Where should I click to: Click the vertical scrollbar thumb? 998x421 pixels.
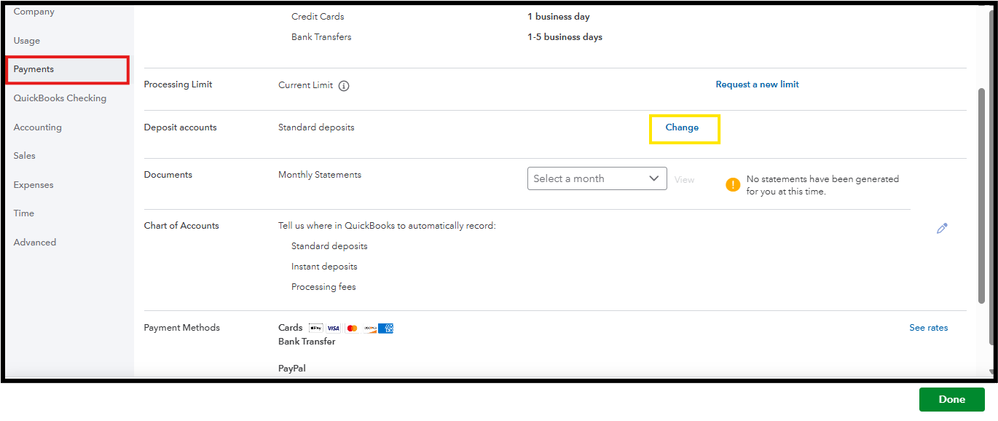point(981,195)
